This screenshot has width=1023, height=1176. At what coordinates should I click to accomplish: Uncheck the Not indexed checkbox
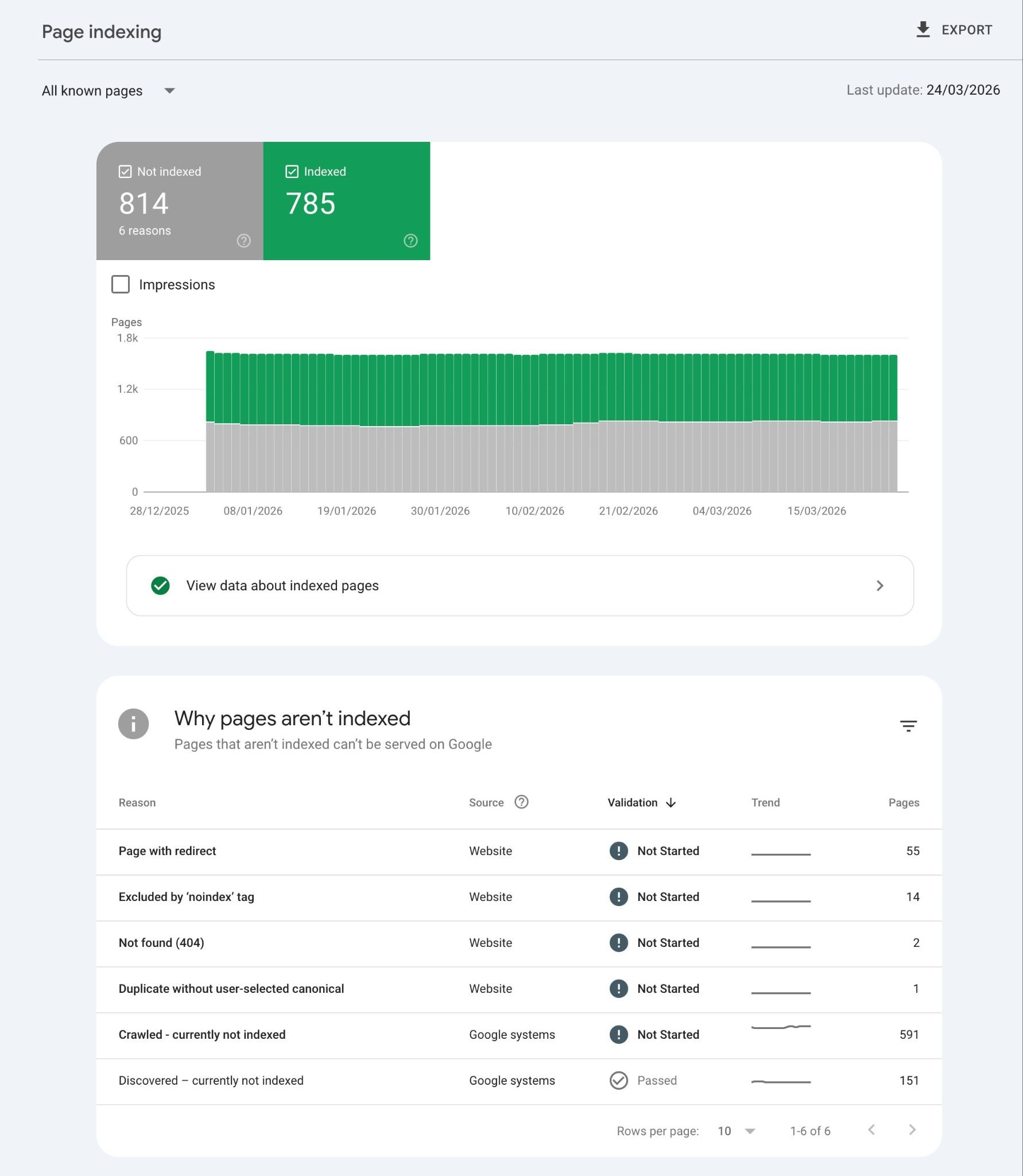click(x=125, y=172)
